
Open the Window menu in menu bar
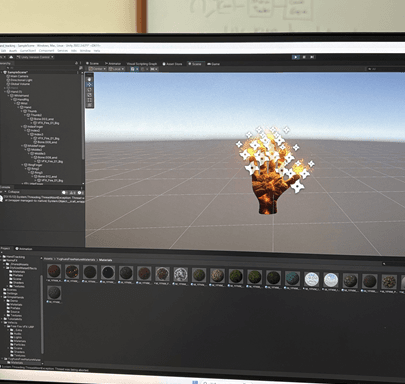85,51
